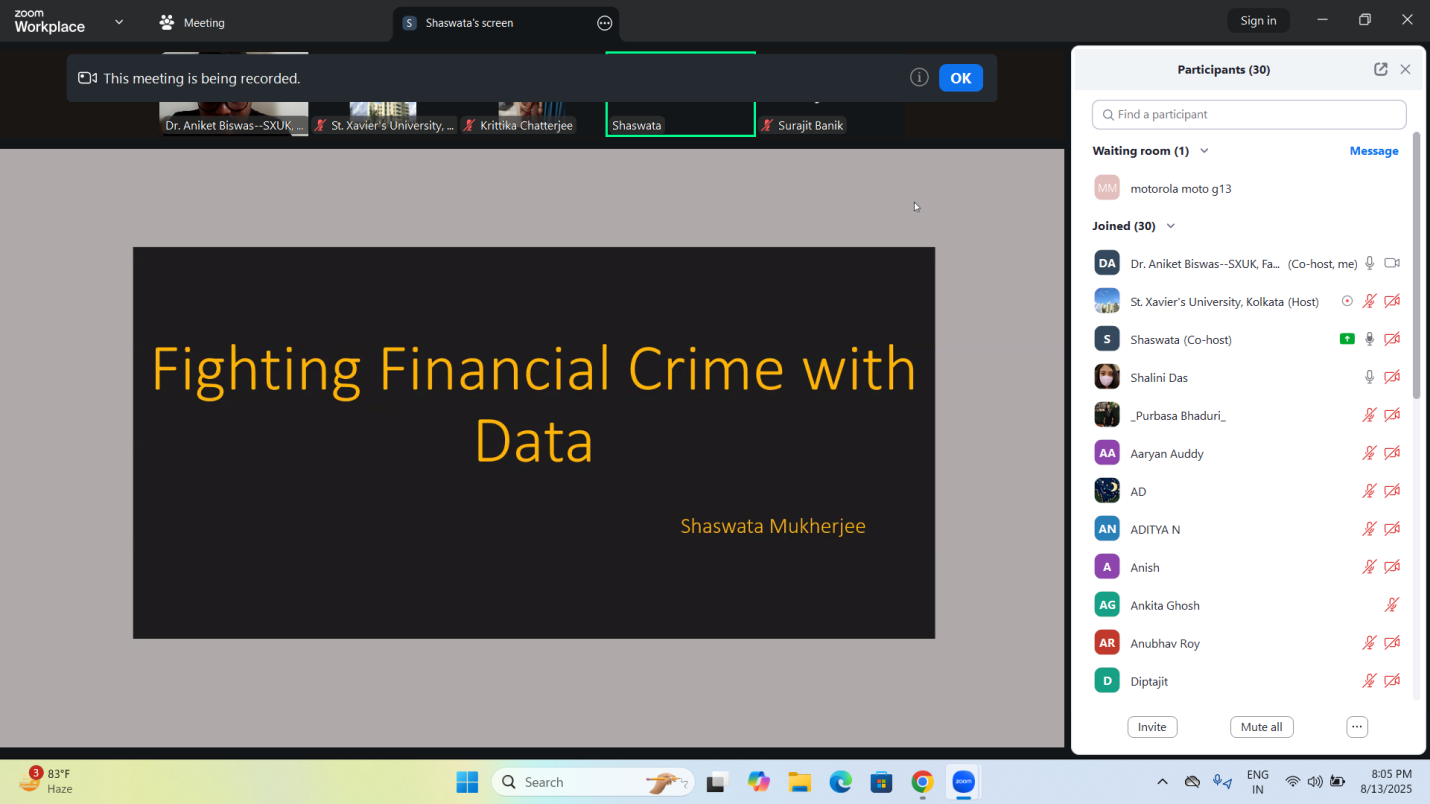Click OK on the recording notice
This screenshot has height=804, width=1430.
click(960, 78)
